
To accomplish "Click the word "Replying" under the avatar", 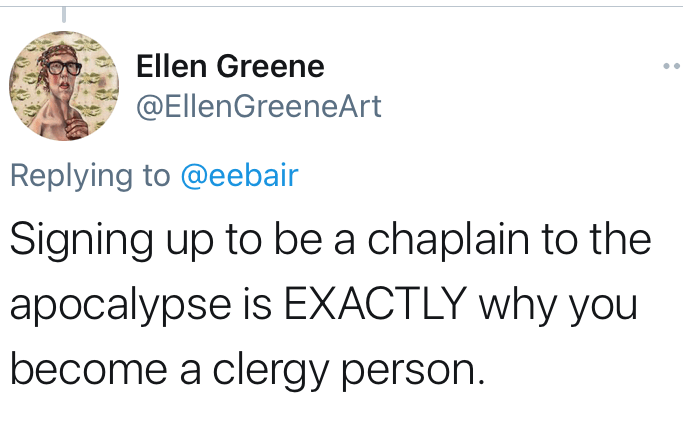I will pos(71,175).
